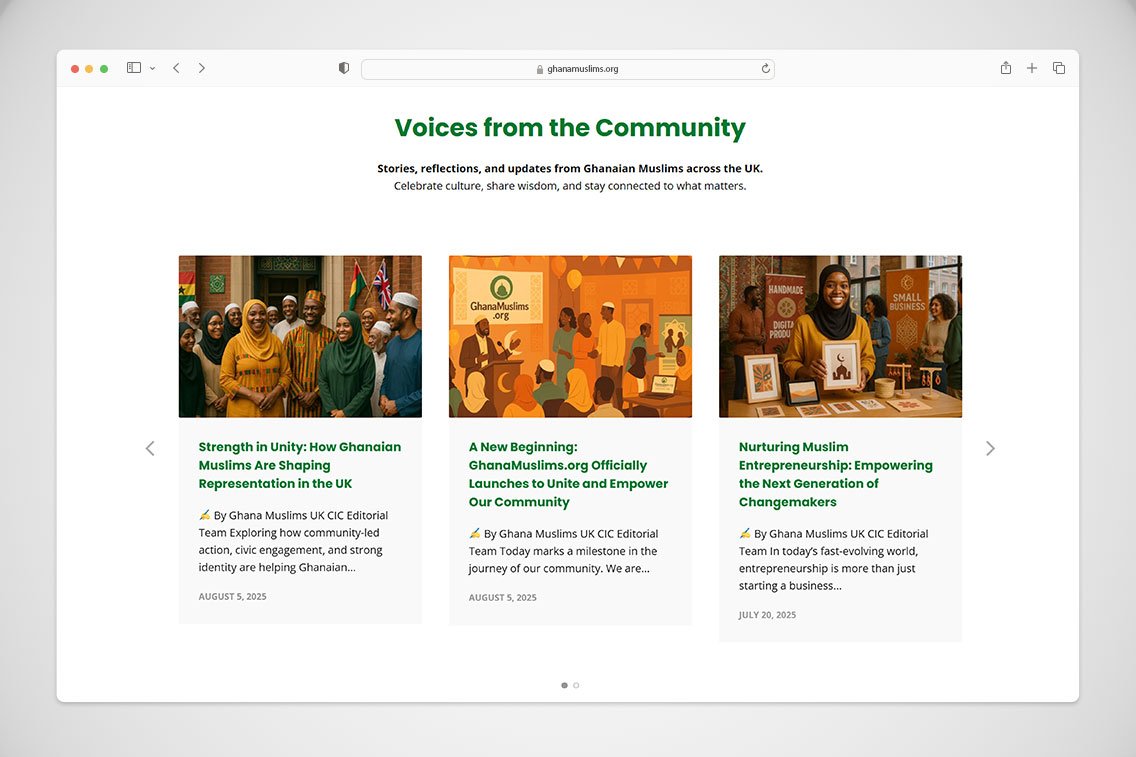Show the tab overview icon
The image size is (1136, 757).
tap(1058, 68)
